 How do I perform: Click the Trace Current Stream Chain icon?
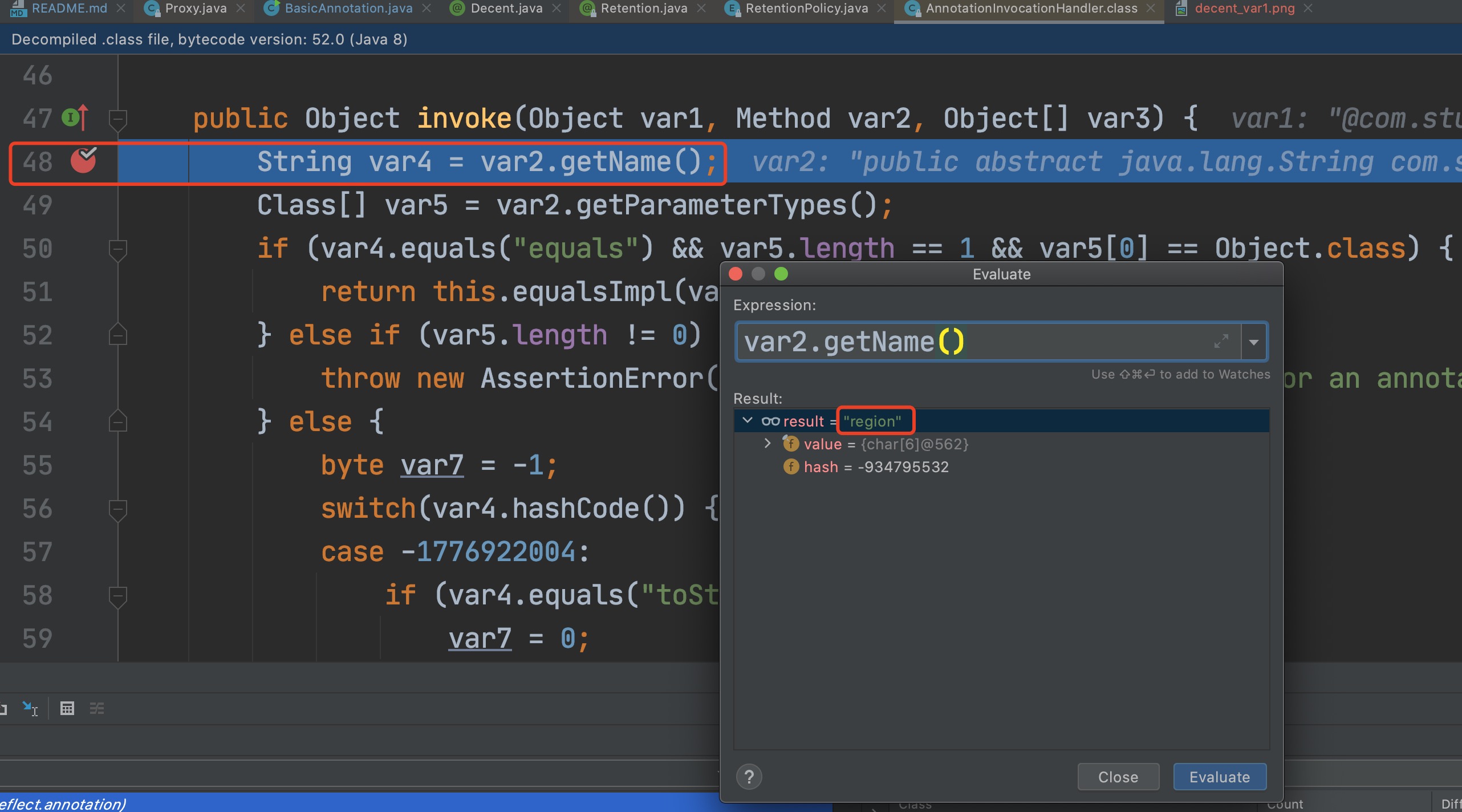tap(97, 709)
